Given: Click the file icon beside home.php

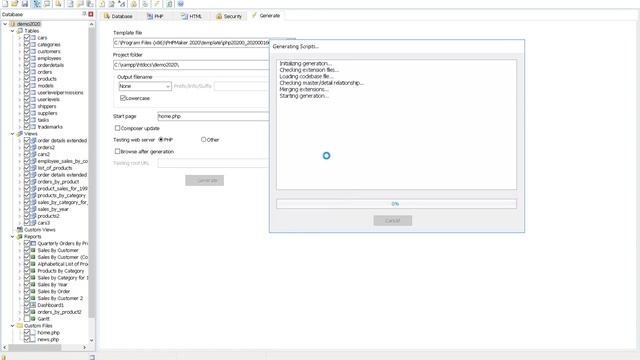Looking at the screenshot, I should coord(33,333).
